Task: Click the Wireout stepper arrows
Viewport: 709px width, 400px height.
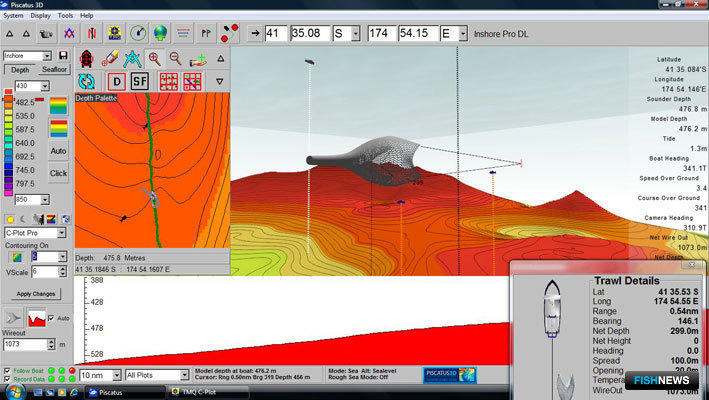Action: coord(51,344)
